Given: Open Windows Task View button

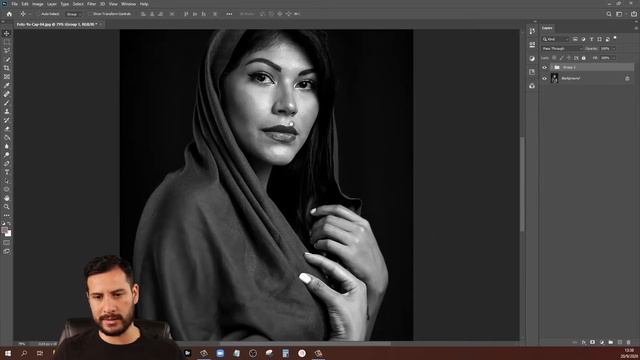Looking at the screenshot, I should tap(40, 353).
